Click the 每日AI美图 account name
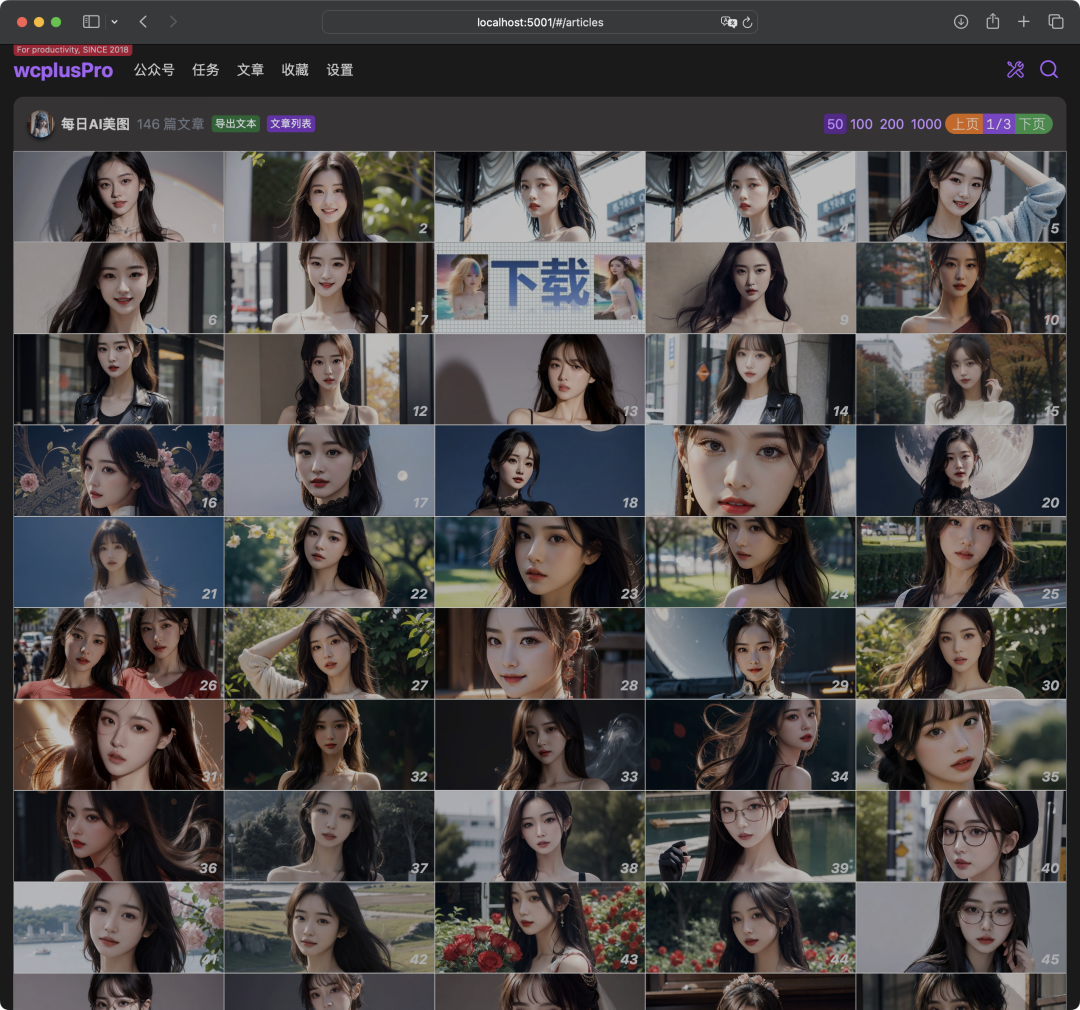The width and height of the screenshot is (1080, 1010). coord(95,124)
